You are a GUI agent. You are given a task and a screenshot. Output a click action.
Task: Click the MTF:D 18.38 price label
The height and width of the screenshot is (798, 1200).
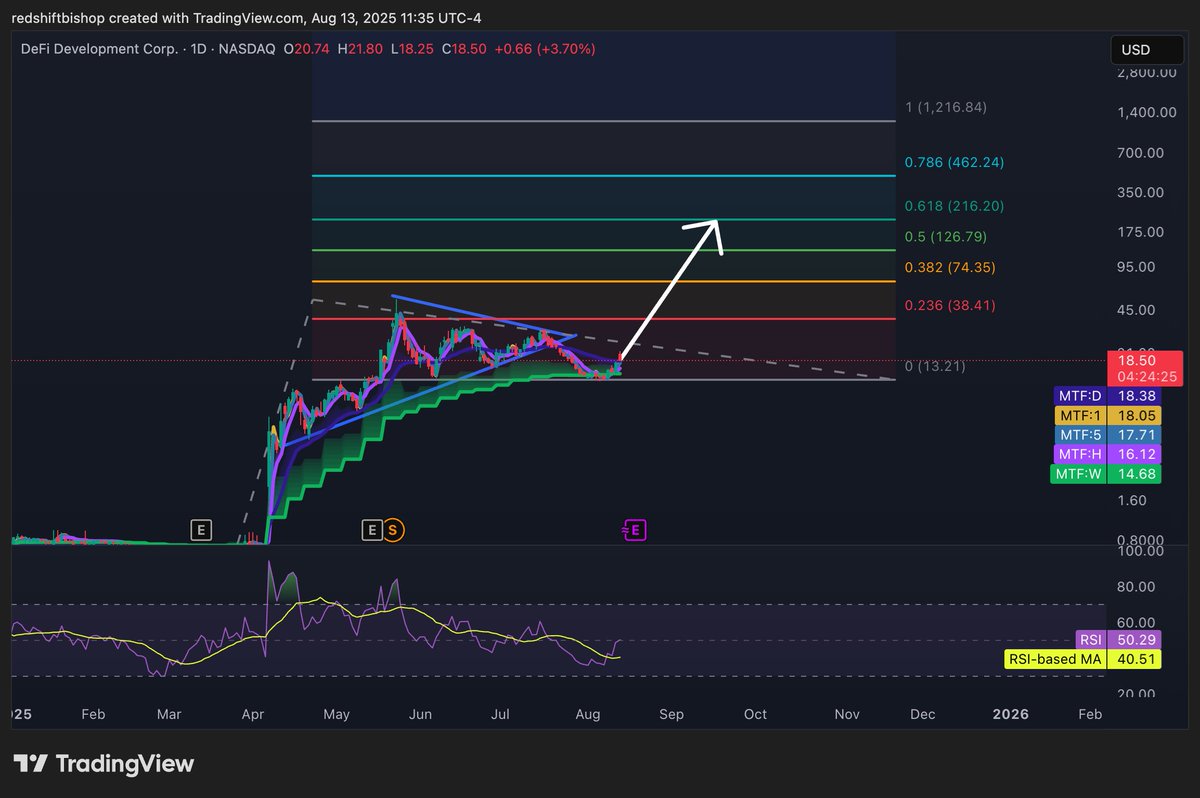pos(1108,396)
